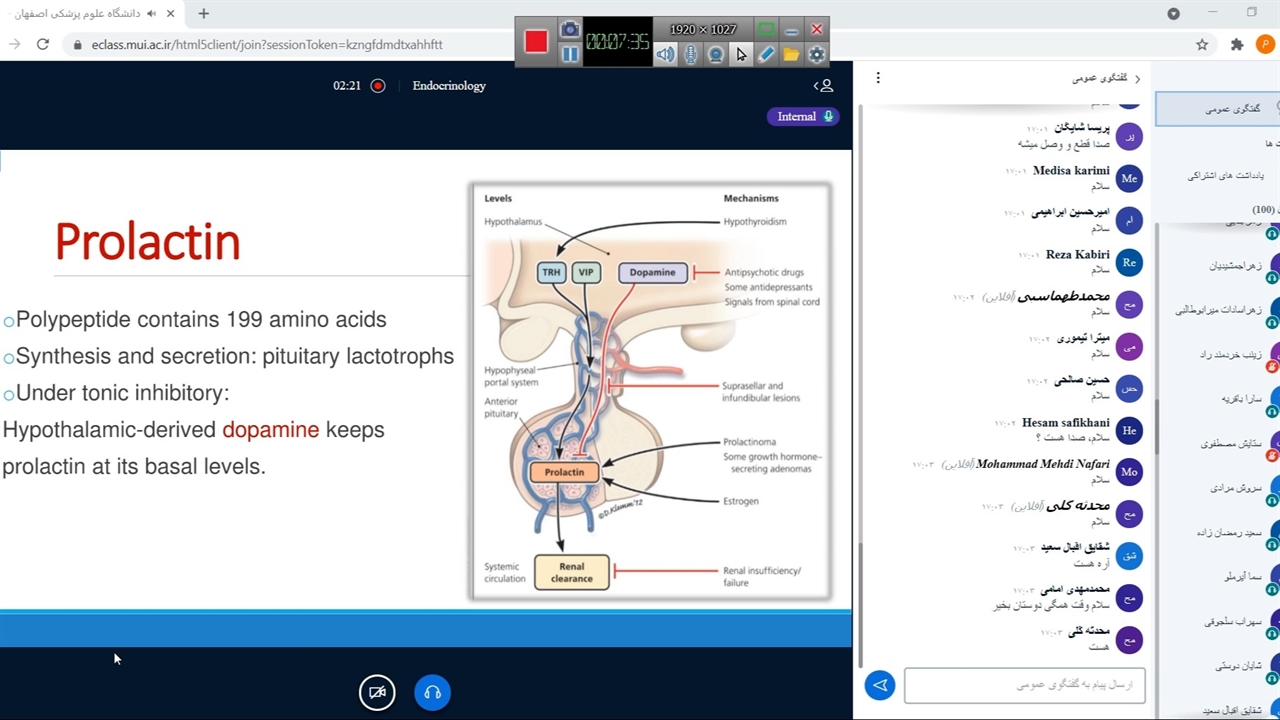Click the blue headphones audio button
Image resolution: width=1280 pixels, height=720 pixels.
click(432, 692)
